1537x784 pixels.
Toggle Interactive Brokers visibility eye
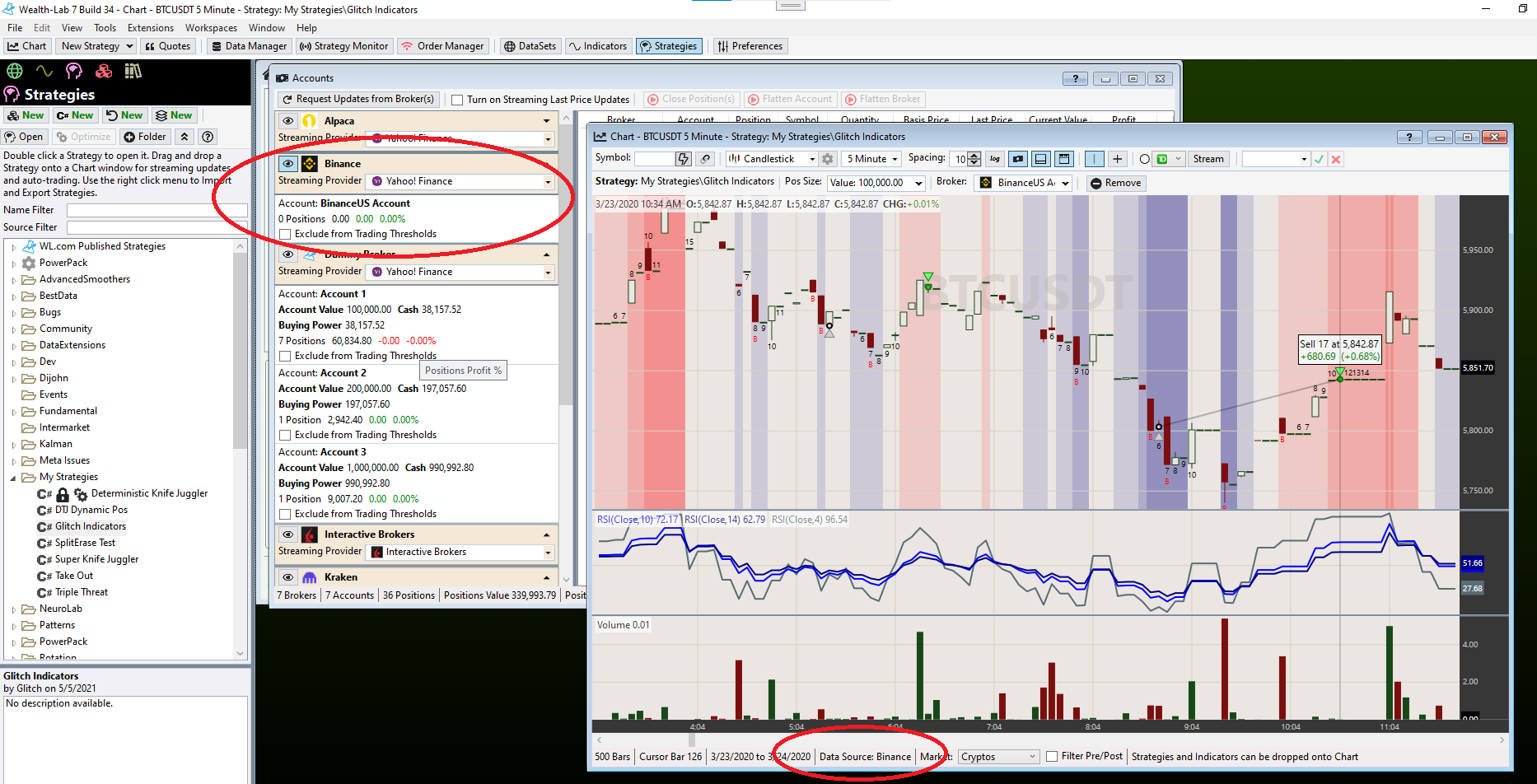pyautogui.click(x=287, y=534)
